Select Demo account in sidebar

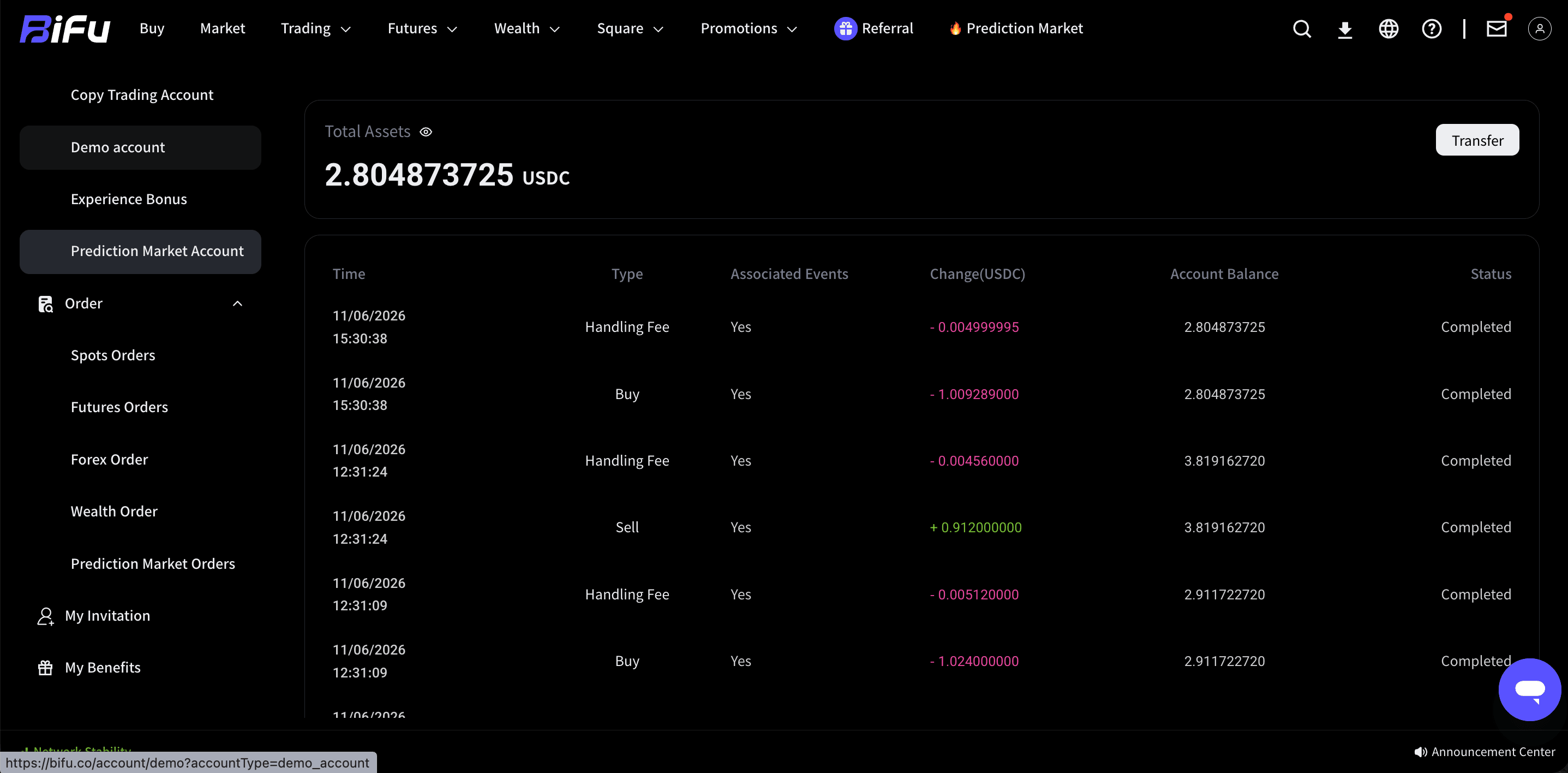[140, 147]
